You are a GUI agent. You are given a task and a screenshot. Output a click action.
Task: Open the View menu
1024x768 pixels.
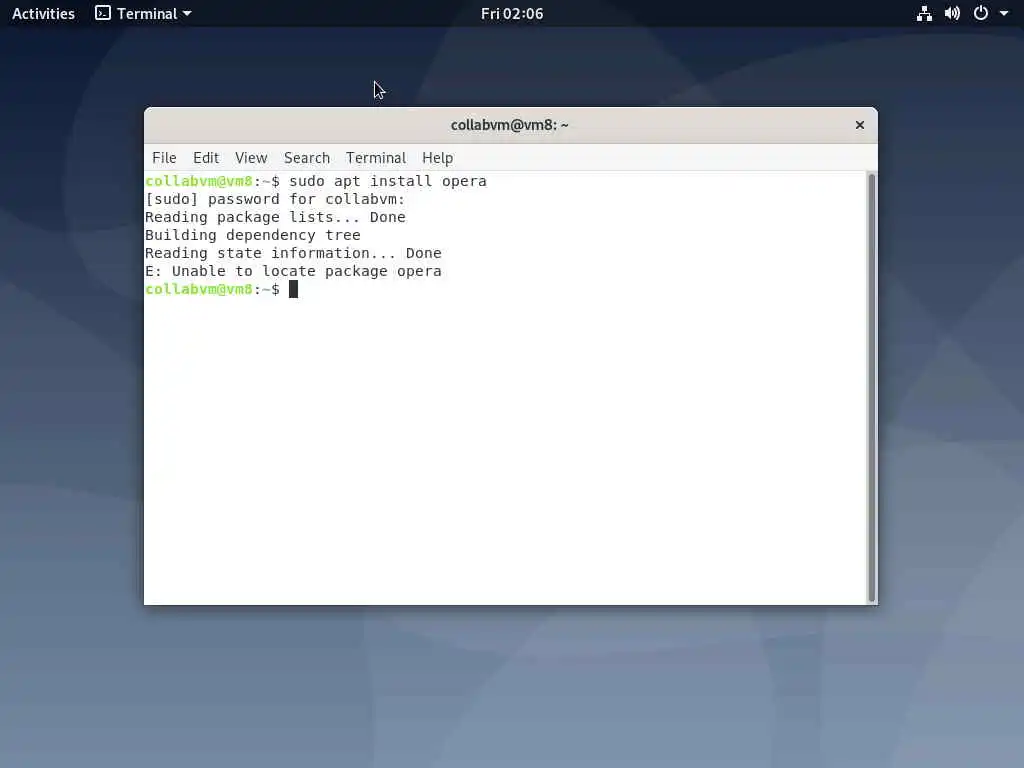(251, 158)
